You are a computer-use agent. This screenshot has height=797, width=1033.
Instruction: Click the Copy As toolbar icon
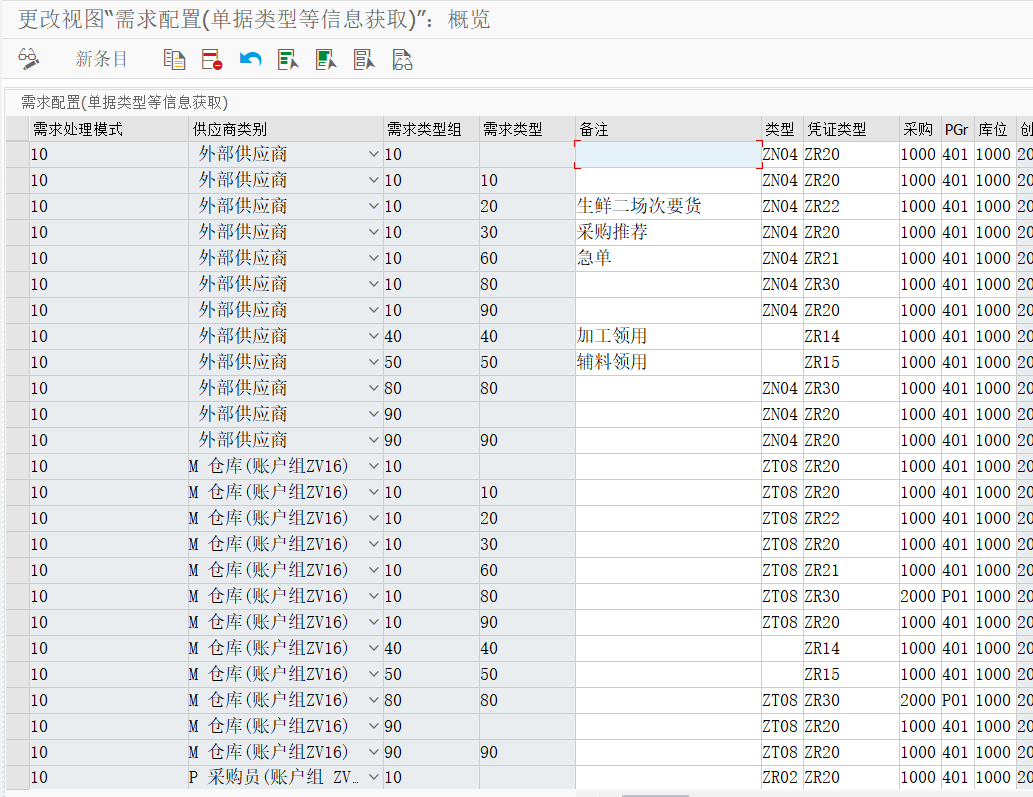(174, 59)
